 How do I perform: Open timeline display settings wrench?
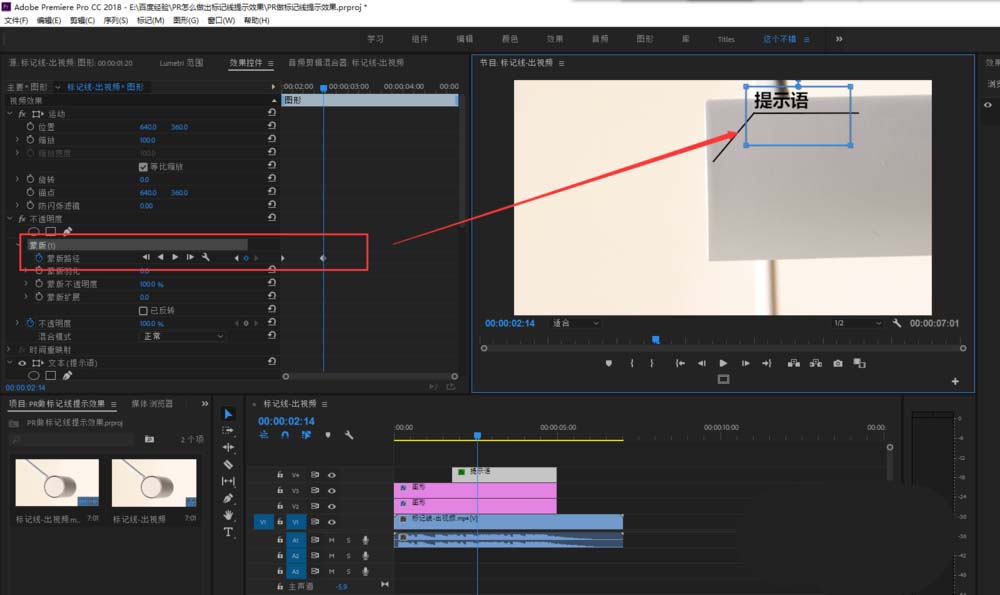point(349,435)
